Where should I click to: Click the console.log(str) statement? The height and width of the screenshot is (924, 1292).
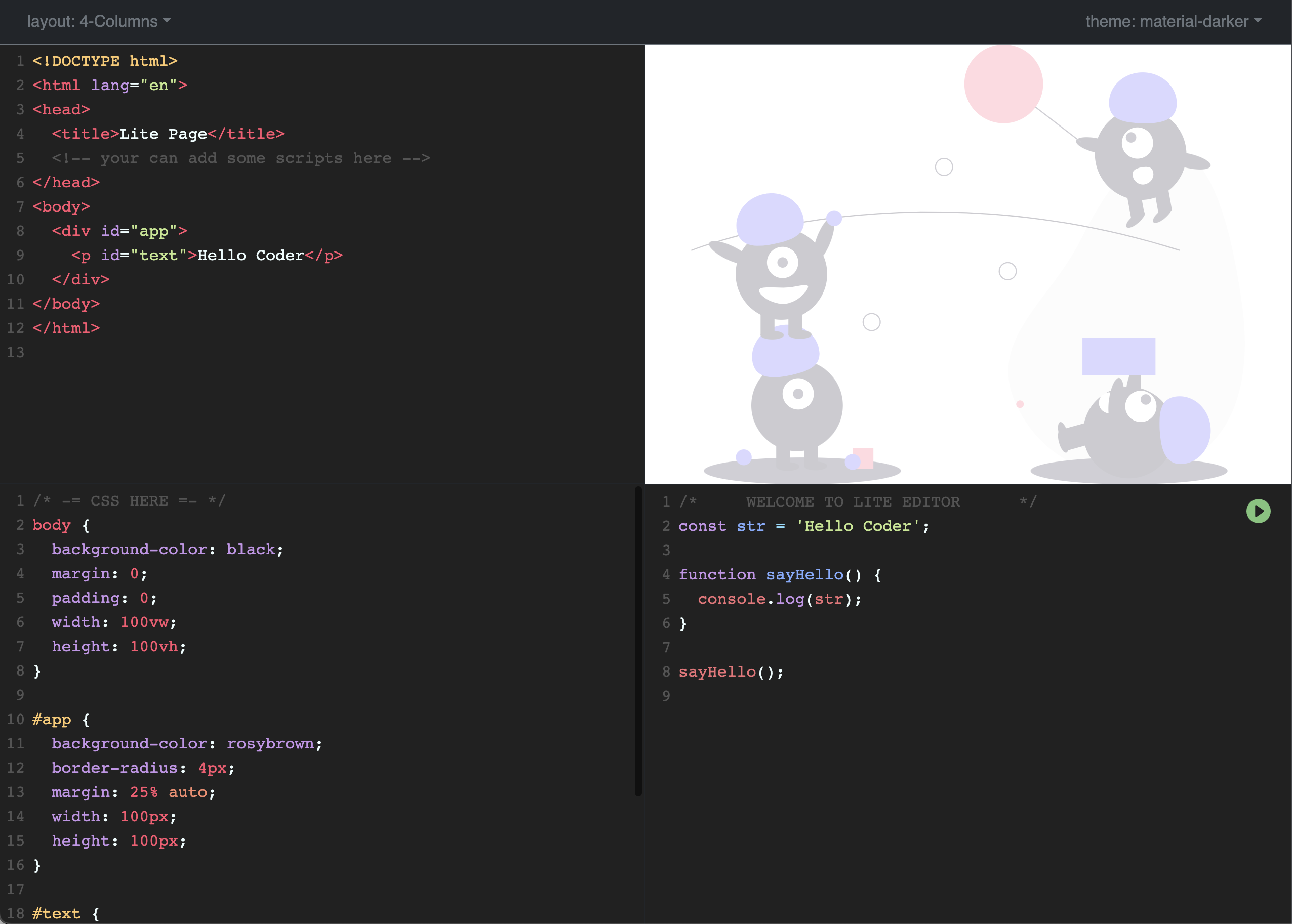click(779, 599)
